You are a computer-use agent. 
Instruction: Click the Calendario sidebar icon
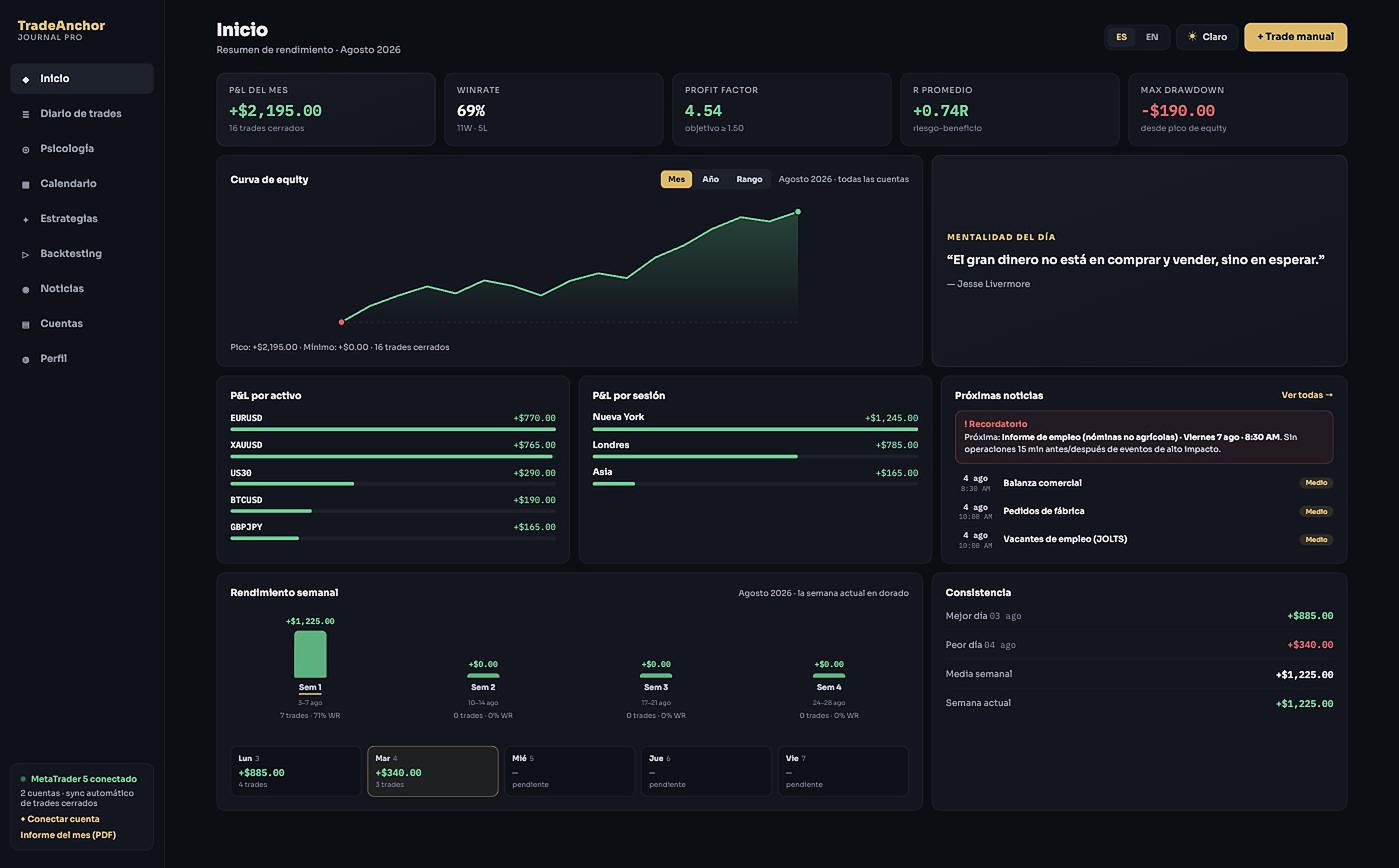25,184
